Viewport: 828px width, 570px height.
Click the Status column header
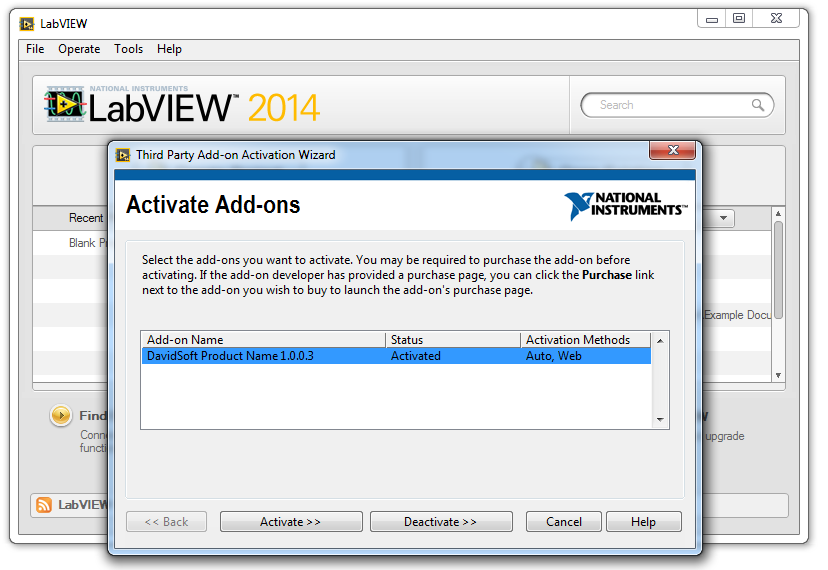453,340
